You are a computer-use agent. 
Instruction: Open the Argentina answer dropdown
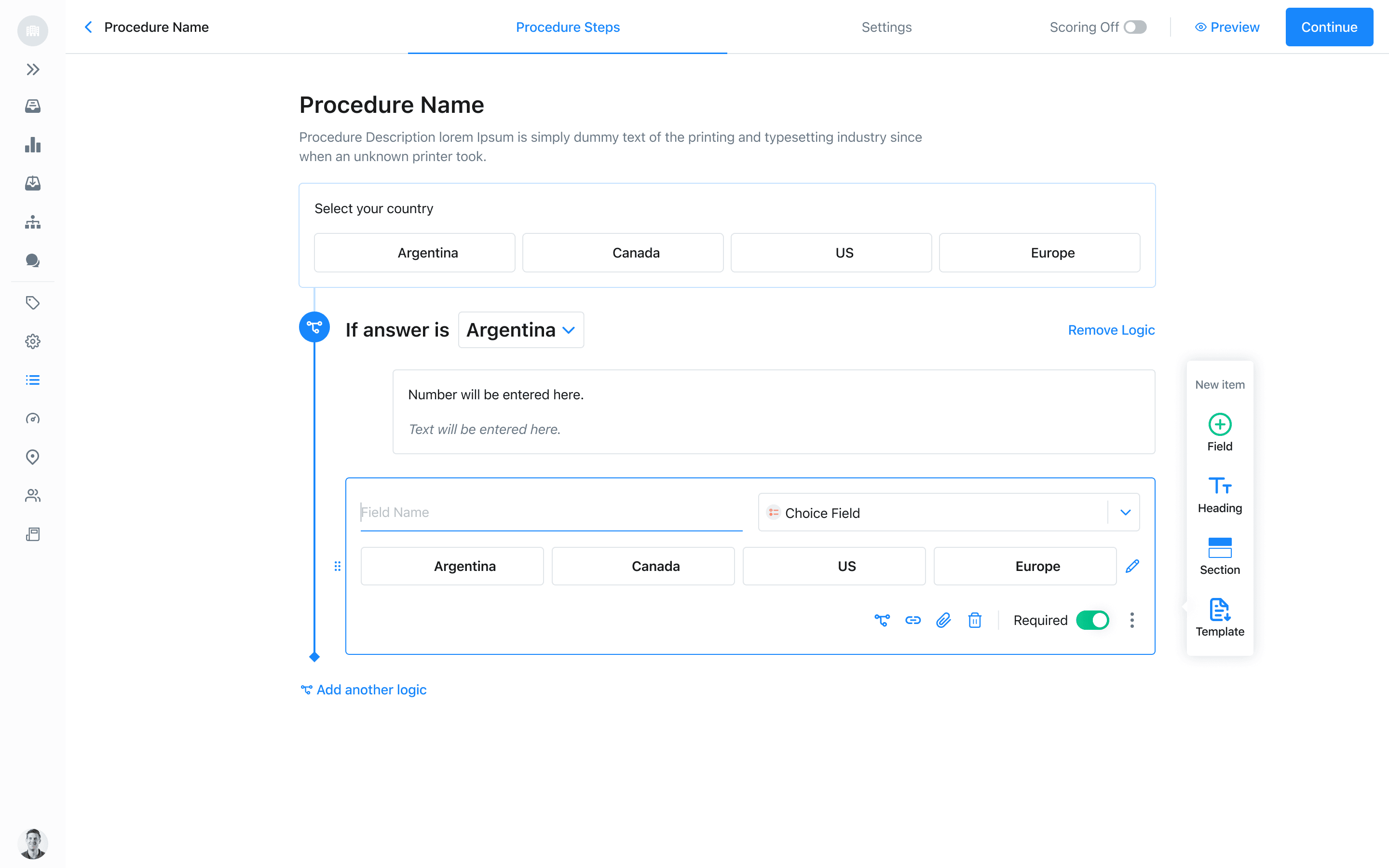520,329
